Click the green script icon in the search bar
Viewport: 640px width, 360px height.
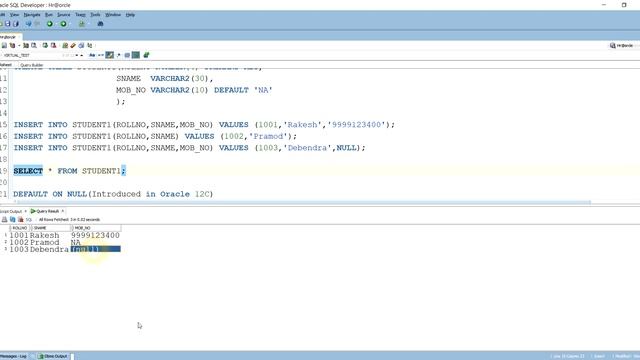pyautogui.click(x=146, y=55)
